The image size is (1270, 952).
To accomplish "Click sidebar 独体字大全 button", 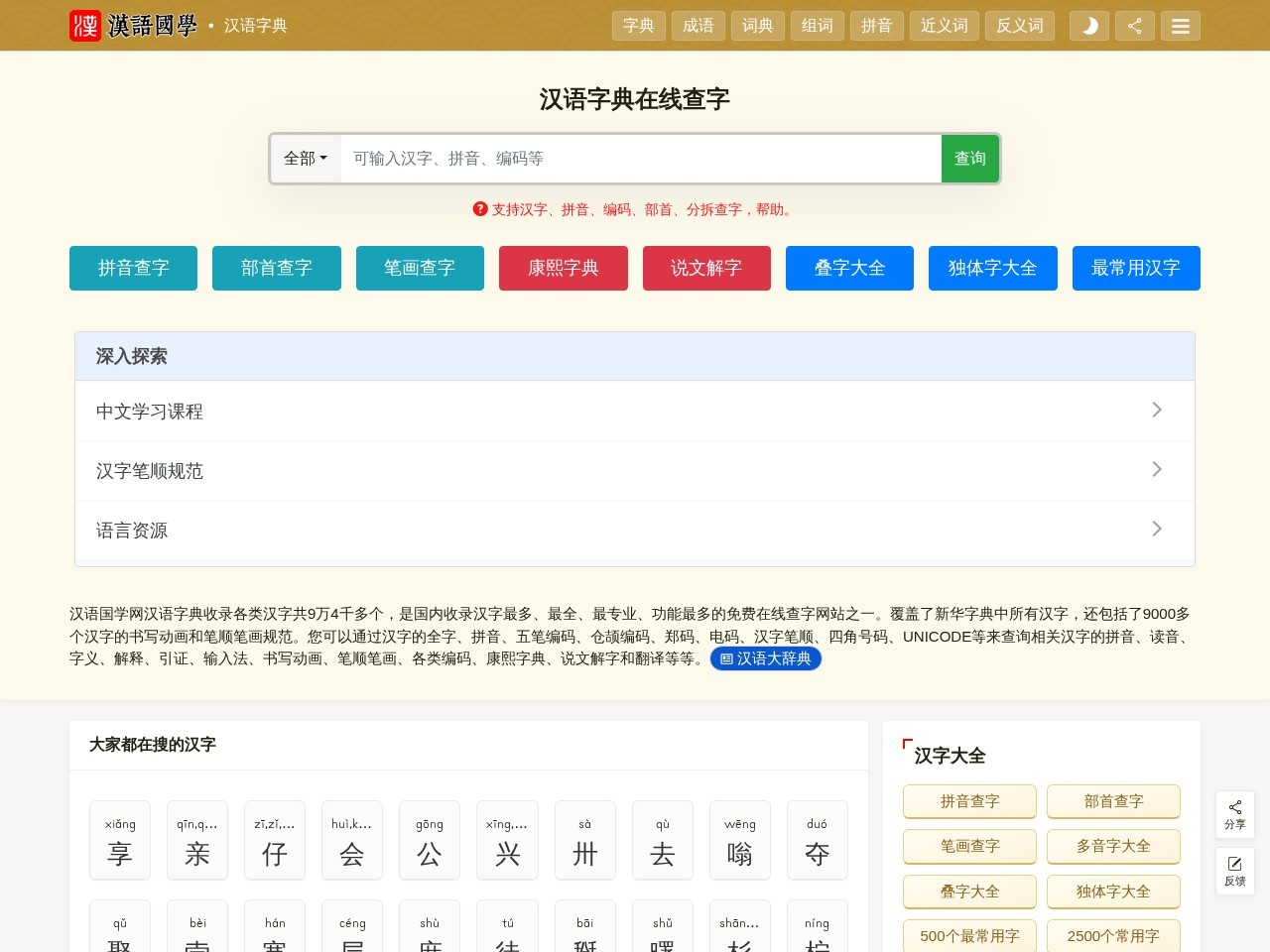I will click(1114, 892).
